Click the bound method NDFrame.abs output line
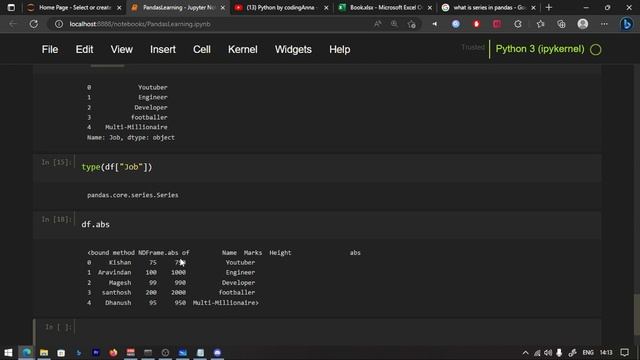The width and height of the screenshot is (640, 360). coord(138,253)
